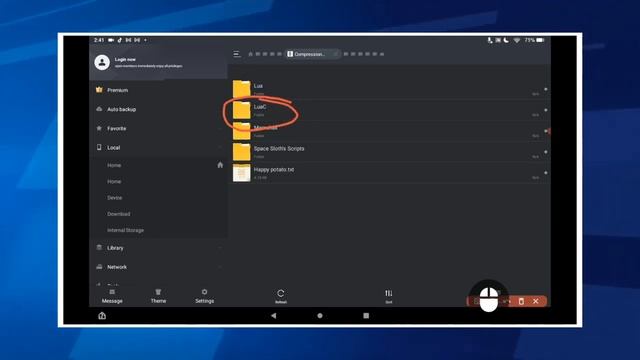Click the house icon beside Home

220,165
